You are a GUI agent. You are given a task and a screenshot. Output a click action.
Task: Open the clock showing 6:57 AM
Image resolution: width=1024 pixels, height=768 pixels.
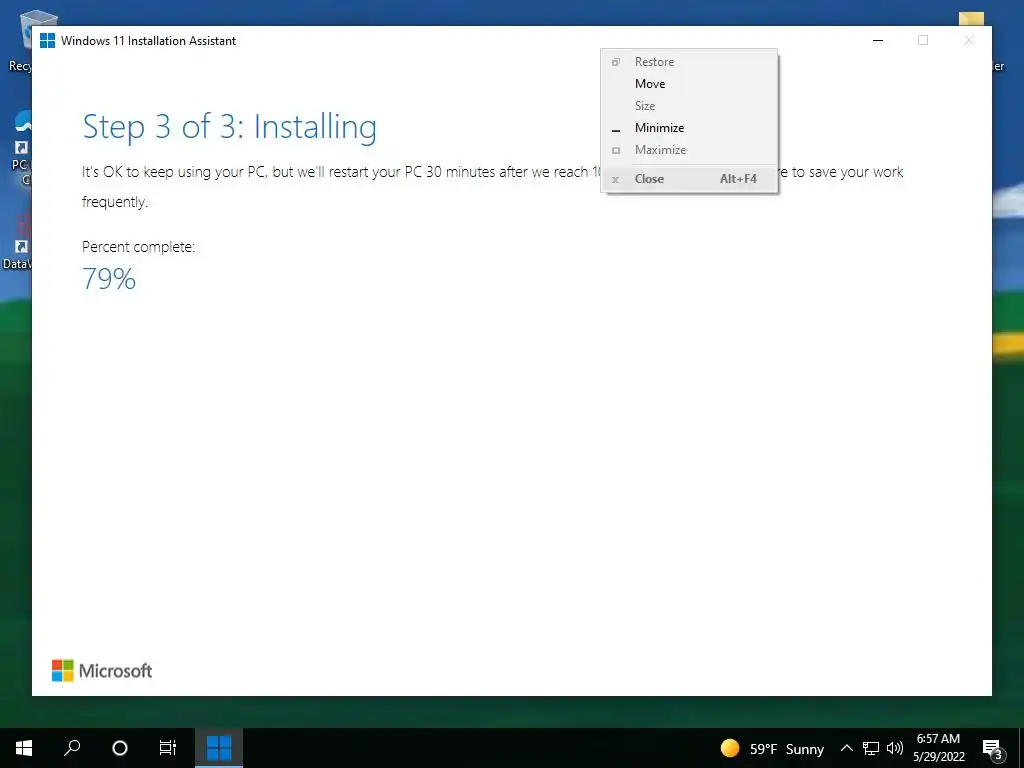point(938,748)
